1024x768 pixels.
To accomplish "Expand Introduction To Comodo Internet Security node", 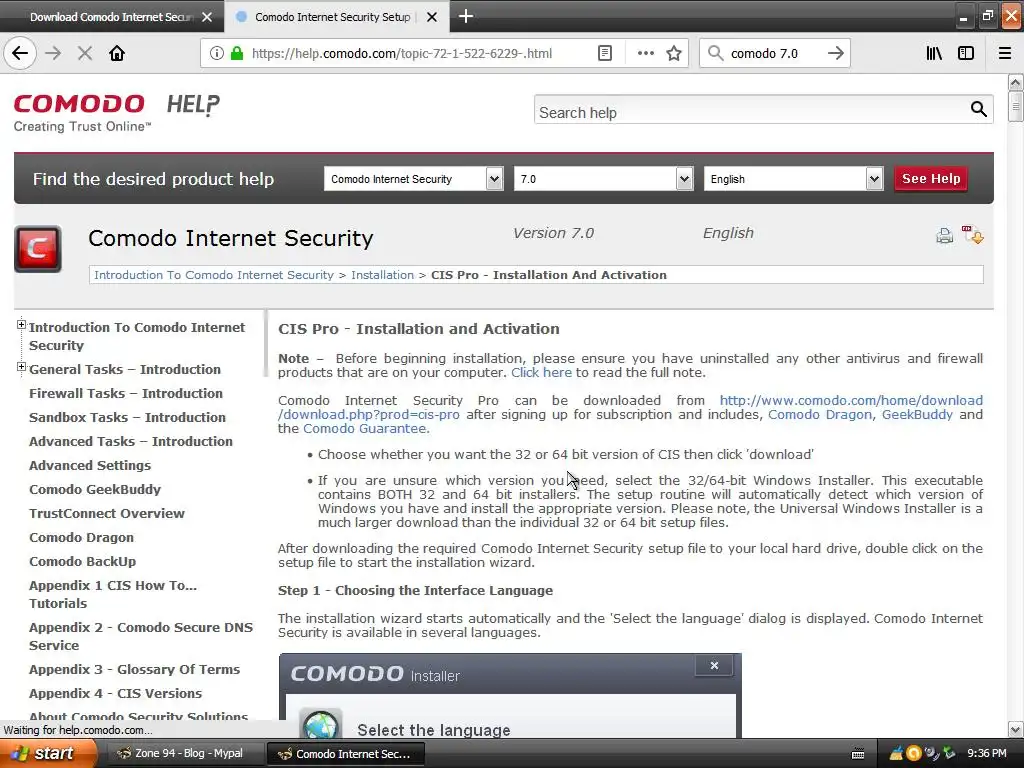I will click(22, 325).
